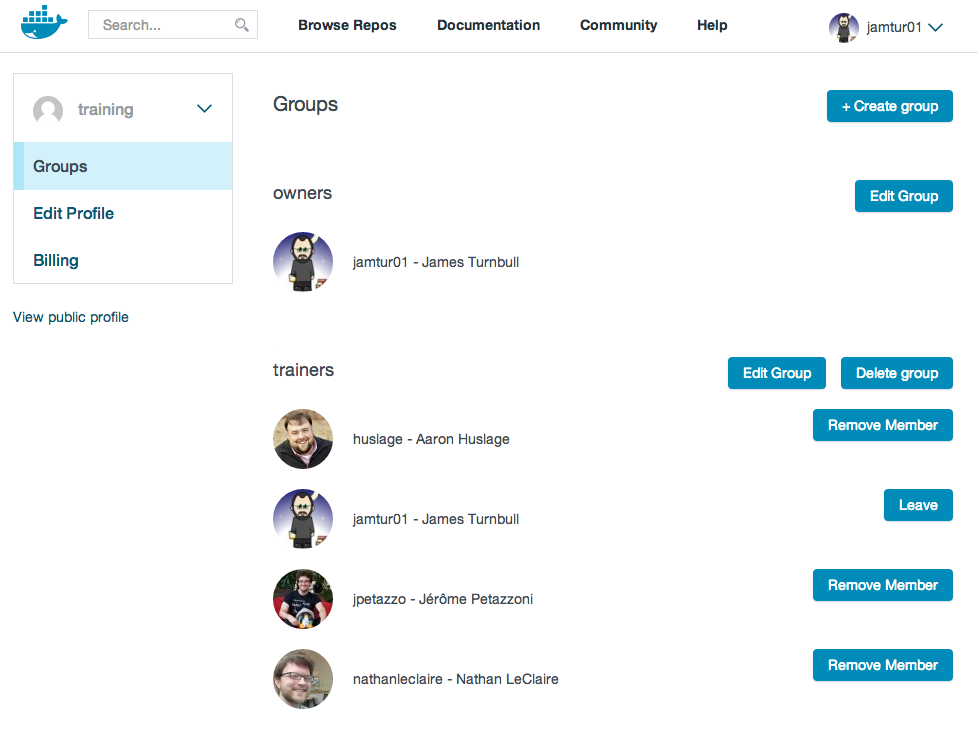Select the Community navigation item
The height and width of the screenshot is (736, 978).
tap(618, 25)
